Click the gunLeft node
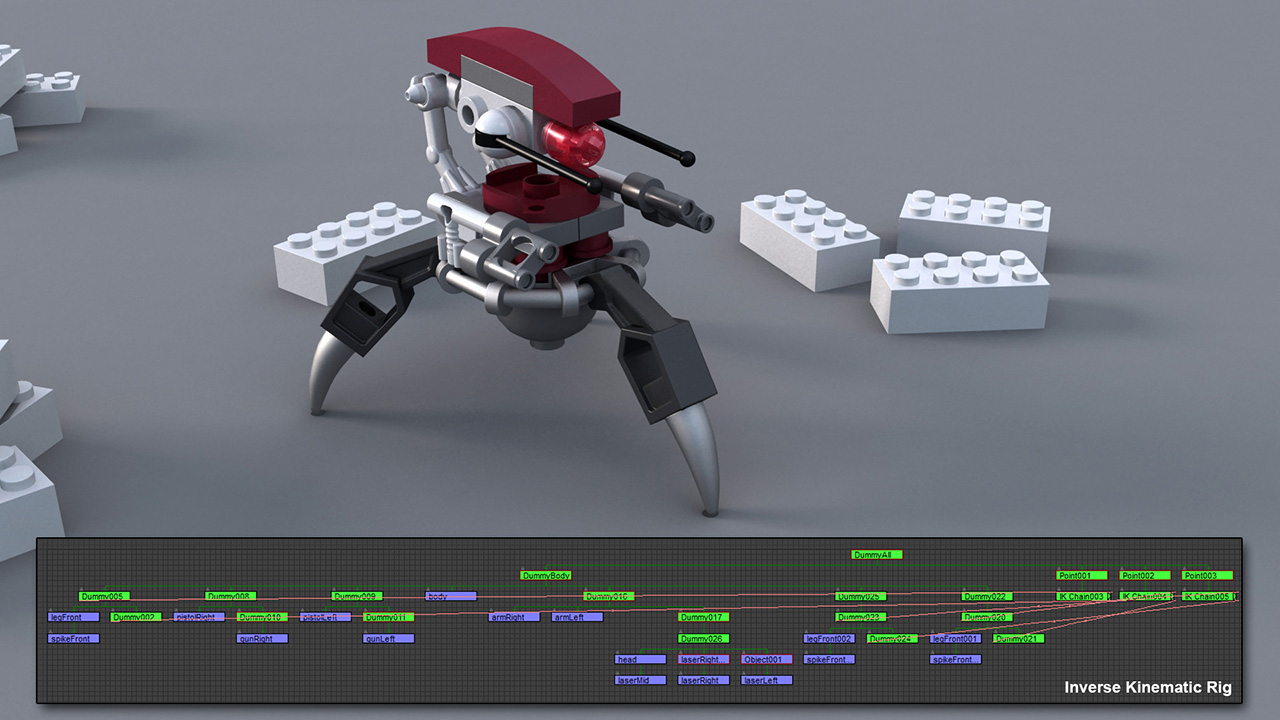Image resolution: width=1280 pixels, height=720 pixels. pos(388,639)
